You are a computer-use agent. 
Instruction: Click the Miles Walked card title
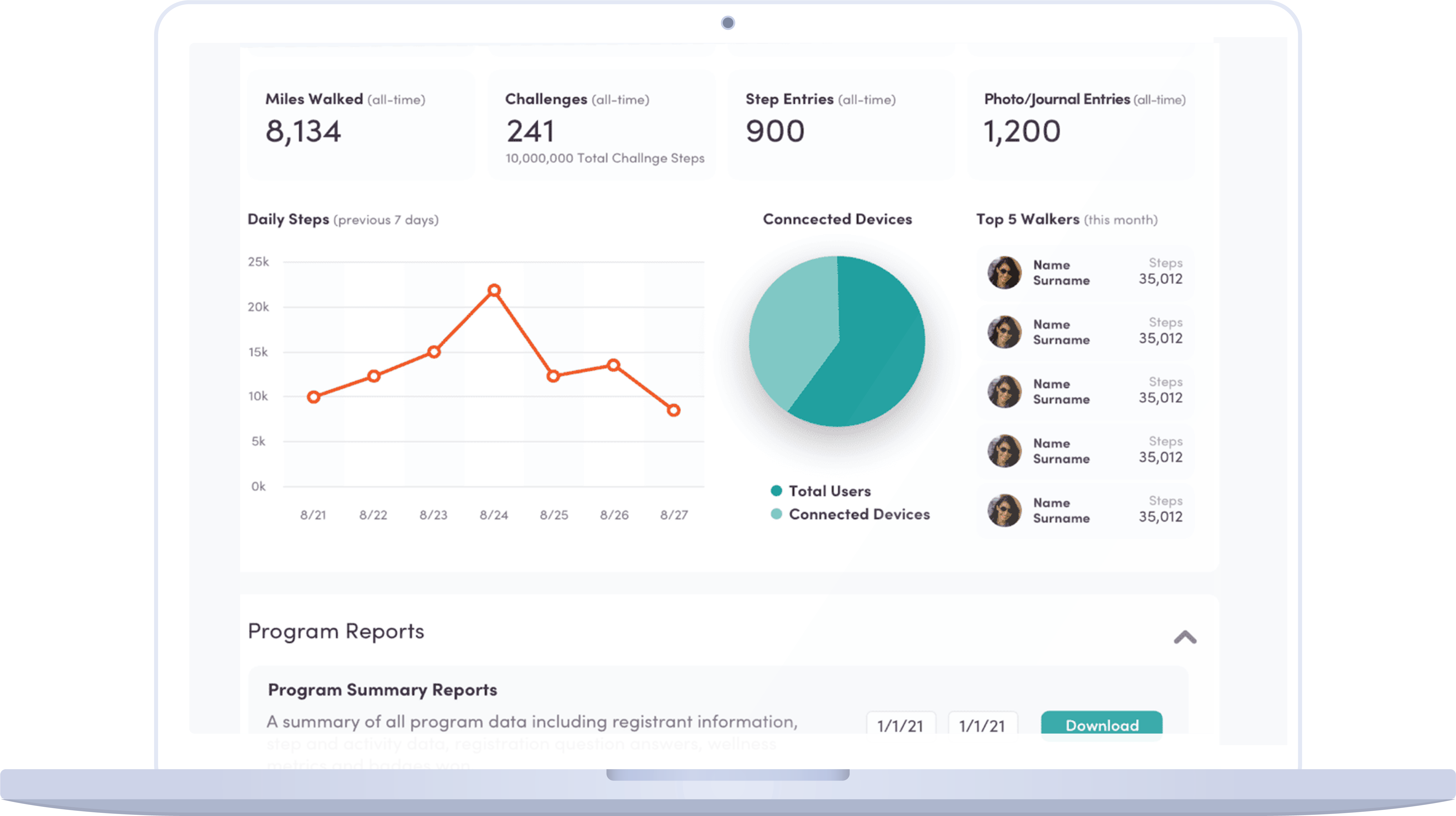click(x=345, y=99)
